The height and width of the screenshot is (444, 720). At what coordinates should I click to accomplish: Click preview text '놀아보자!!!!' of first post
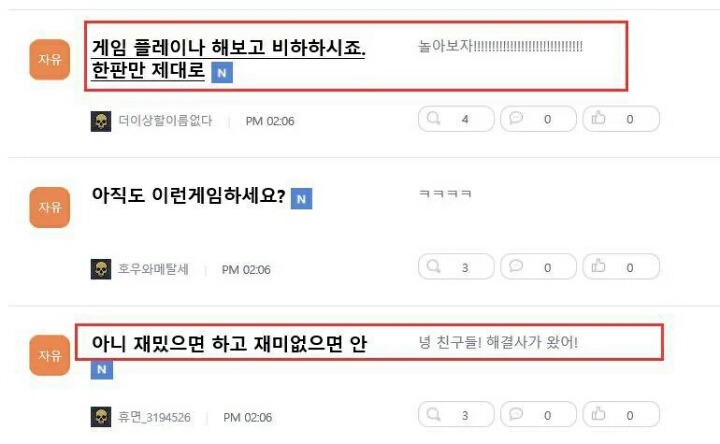[501, 46]
